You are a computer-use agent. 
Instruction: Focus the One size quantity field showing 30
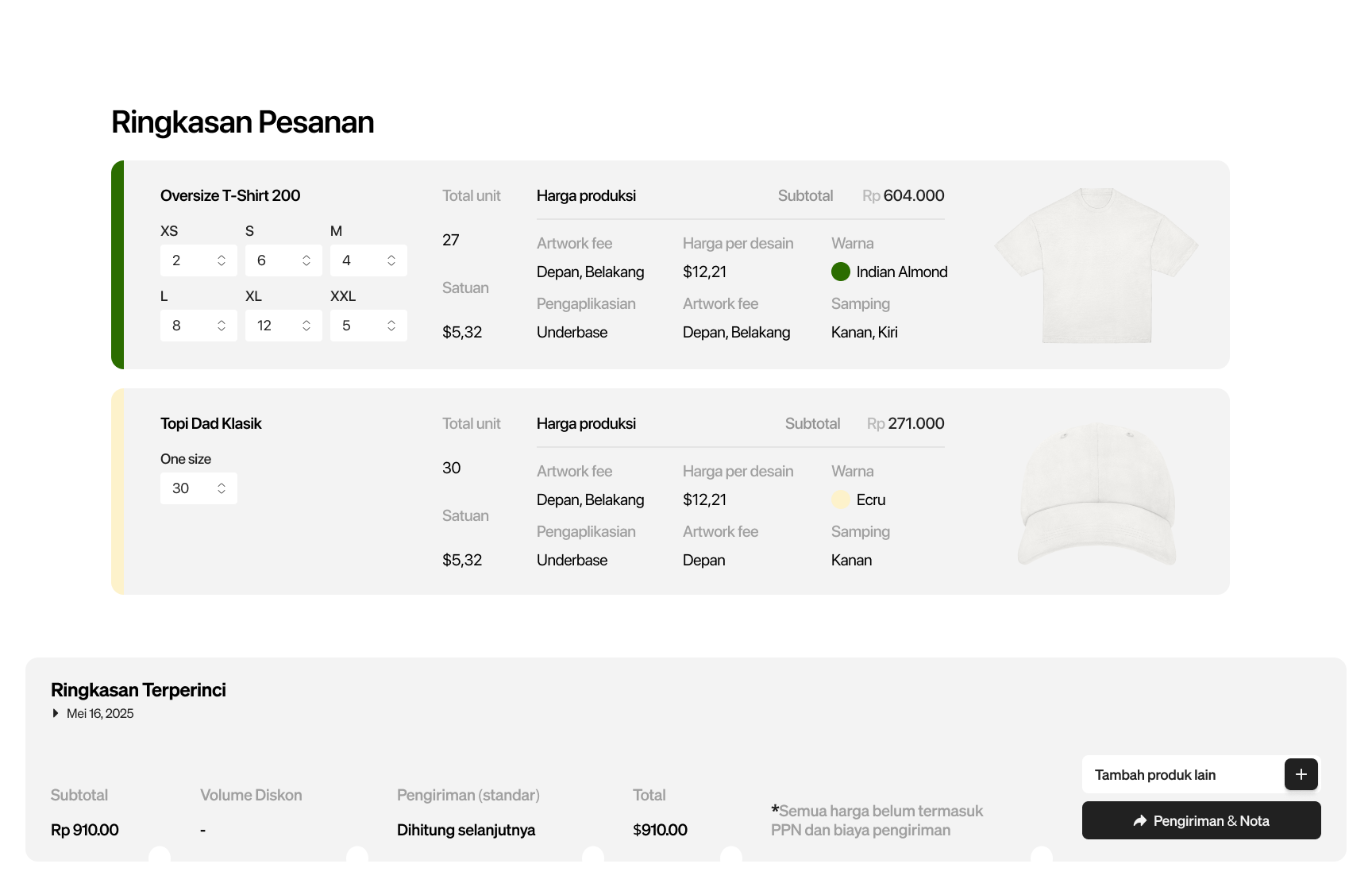point(187,488)
